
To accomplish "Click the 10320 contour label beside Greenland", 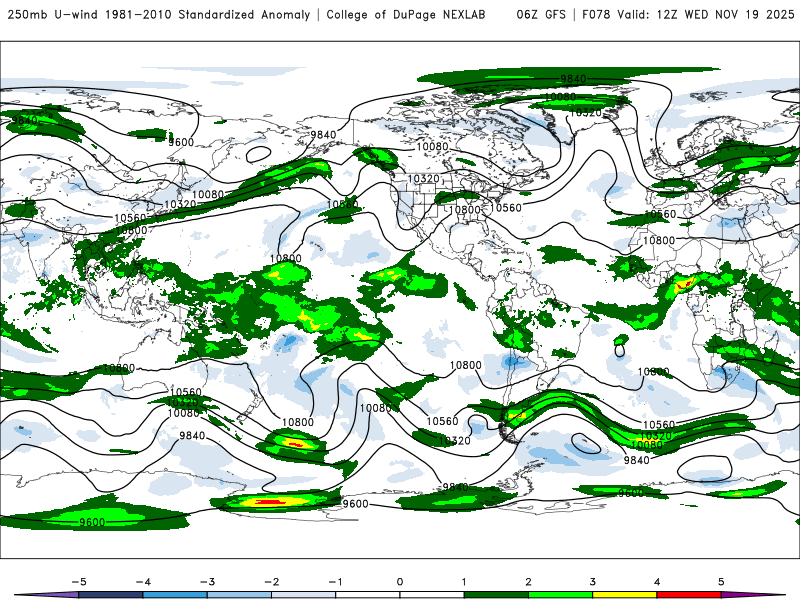I will [x=585, y=112].
